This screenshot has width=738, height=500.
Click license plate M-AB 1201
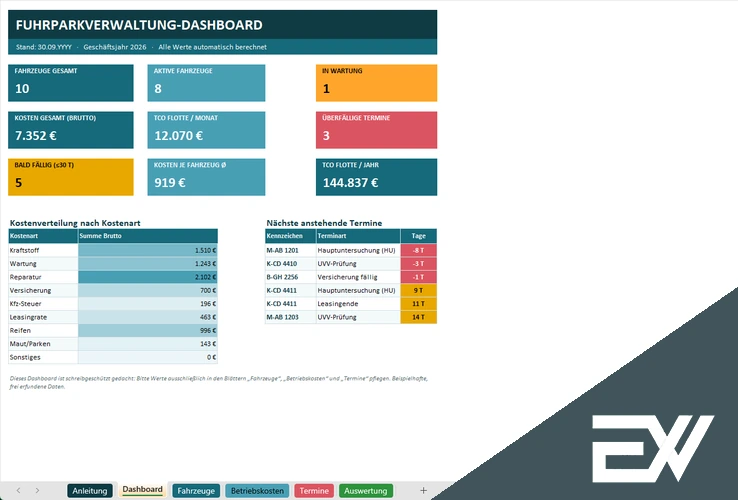coord(282,250)
